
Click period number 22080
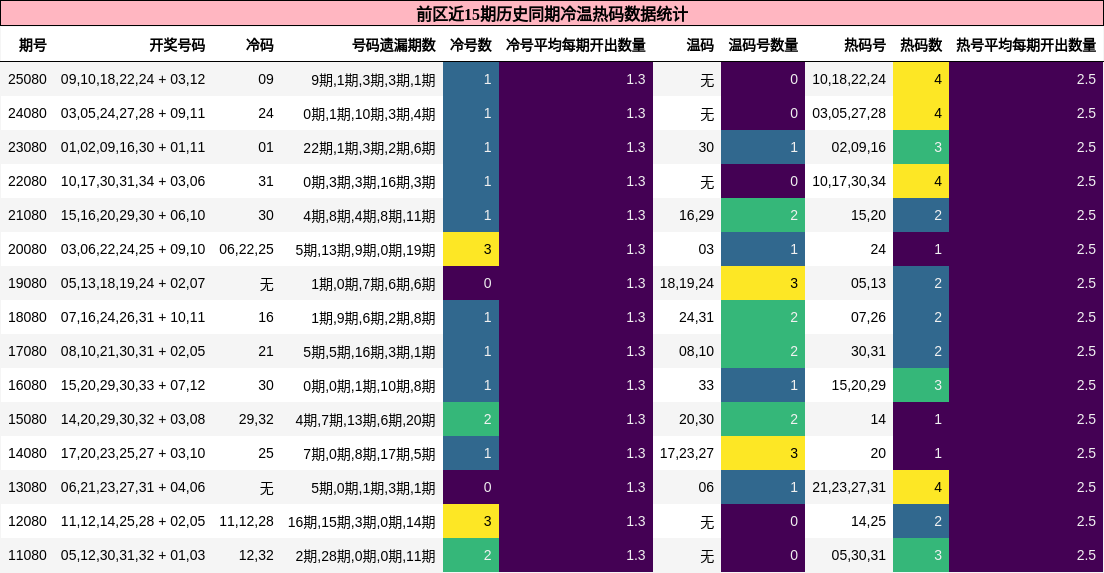click(x=27, y=182)
